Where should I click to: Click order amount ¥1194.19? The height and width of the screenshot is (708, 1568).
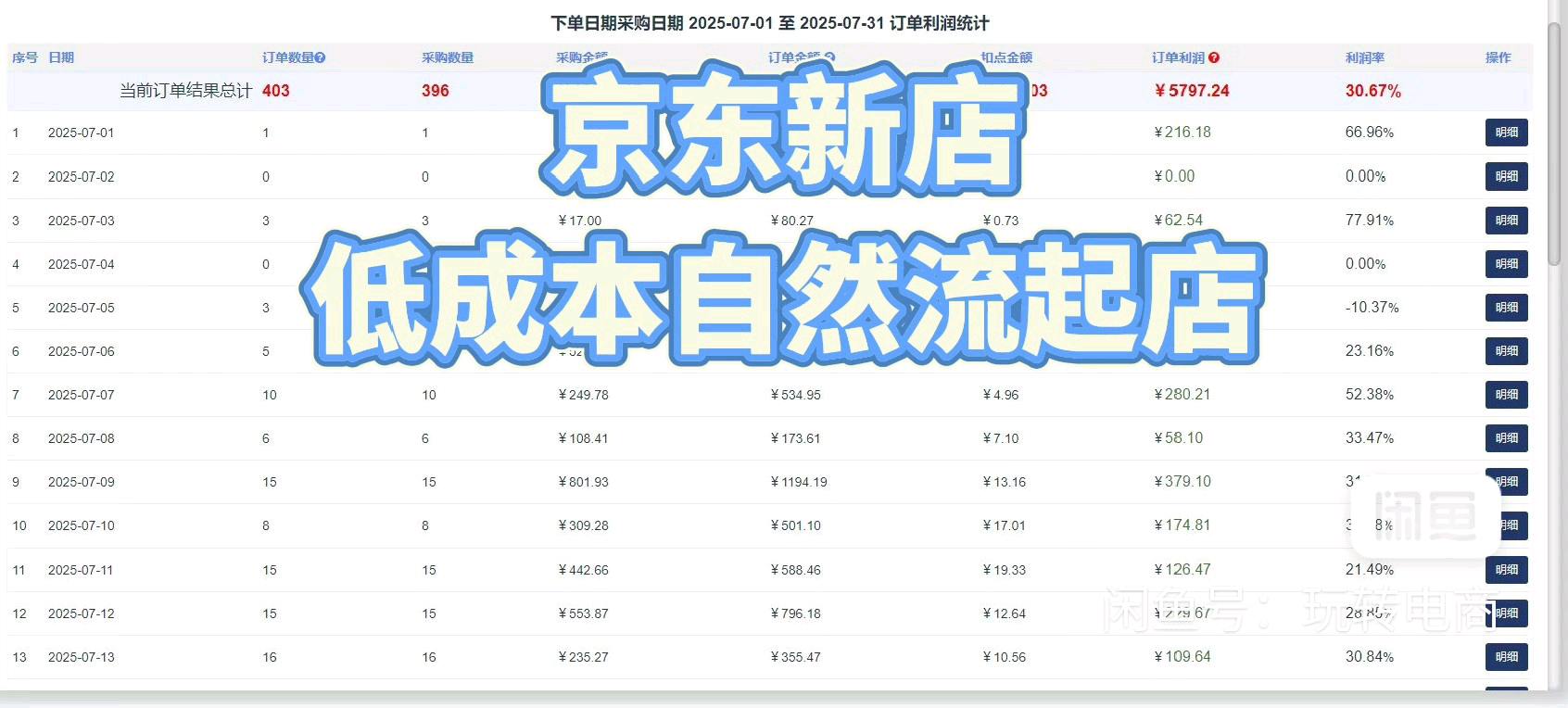tap(800, 482)
